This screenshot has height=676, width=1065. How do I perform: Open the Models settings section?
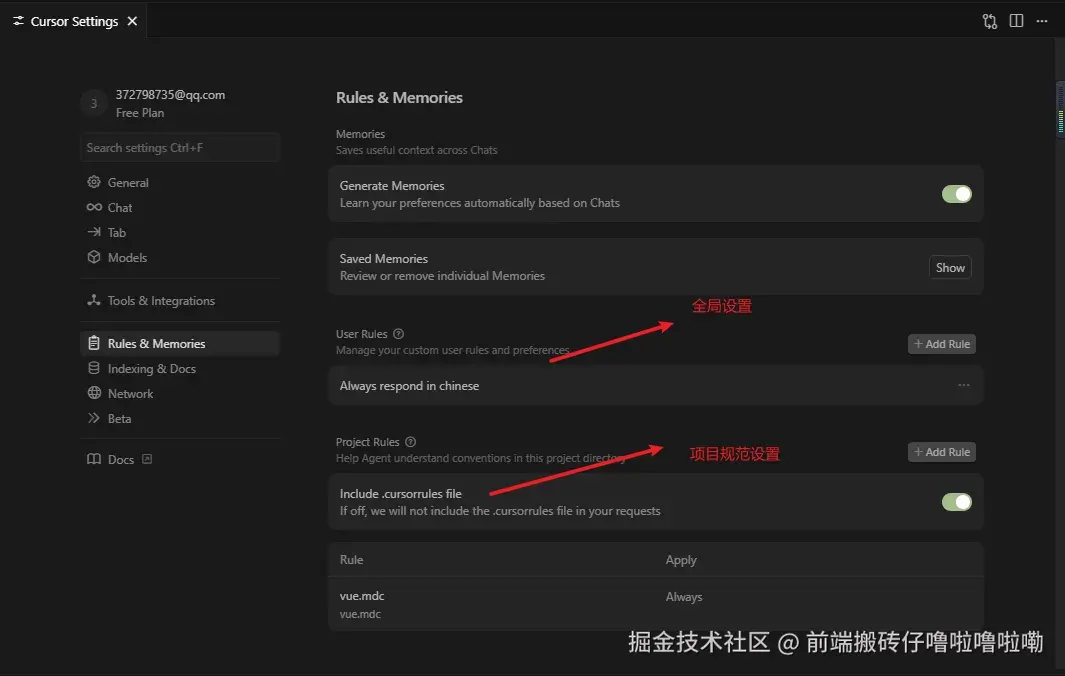pos(180,257)
